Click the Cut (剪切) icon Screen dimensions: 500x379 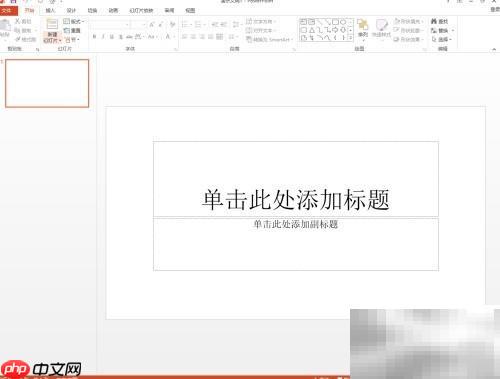pos(18,21)
